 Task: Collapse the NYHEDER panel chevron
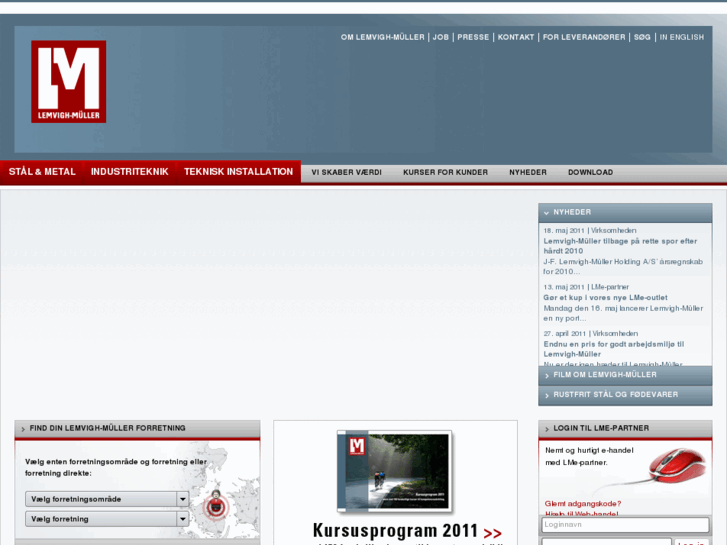(547, 212)
